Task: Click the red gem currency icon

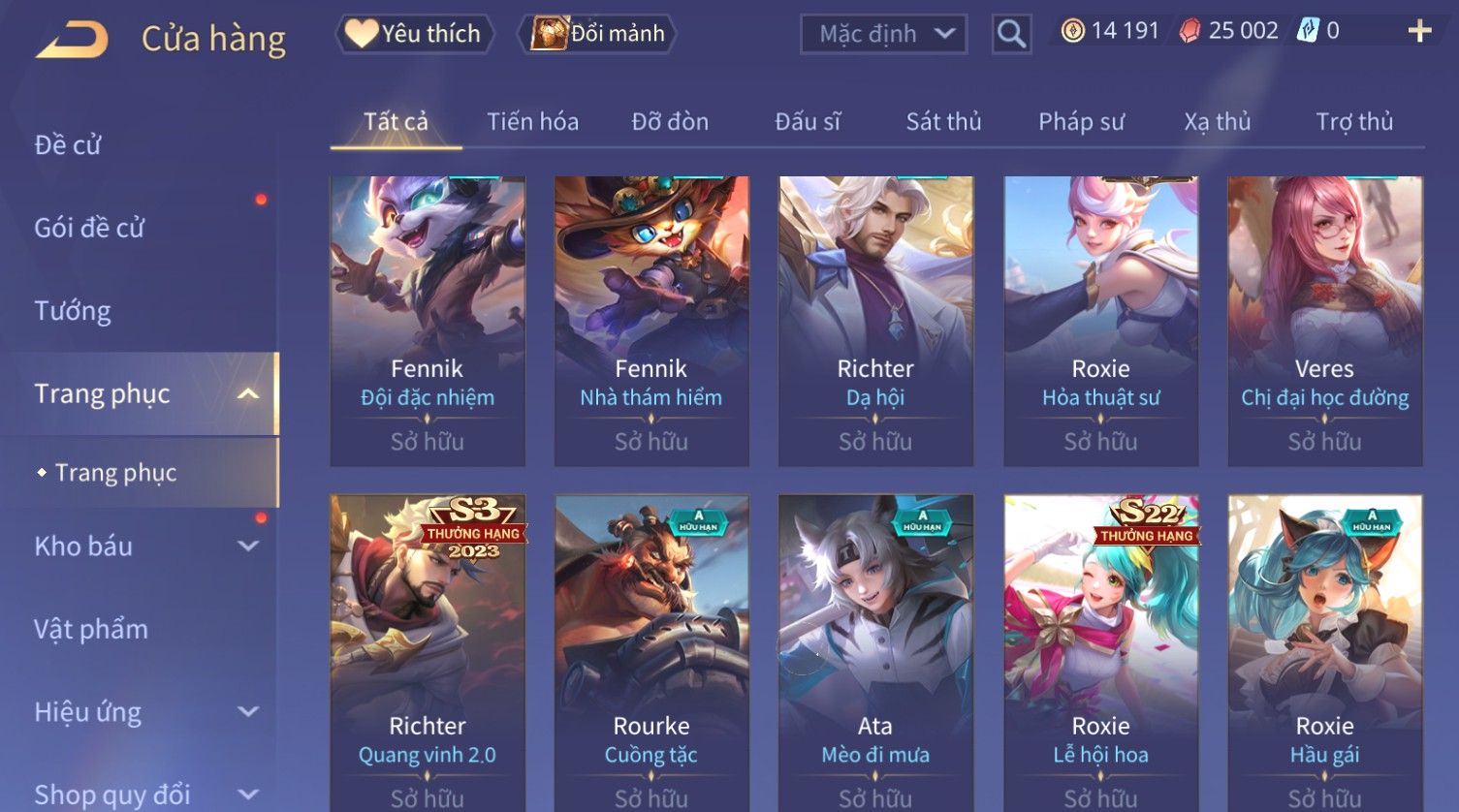Action: pos(1189,32)
